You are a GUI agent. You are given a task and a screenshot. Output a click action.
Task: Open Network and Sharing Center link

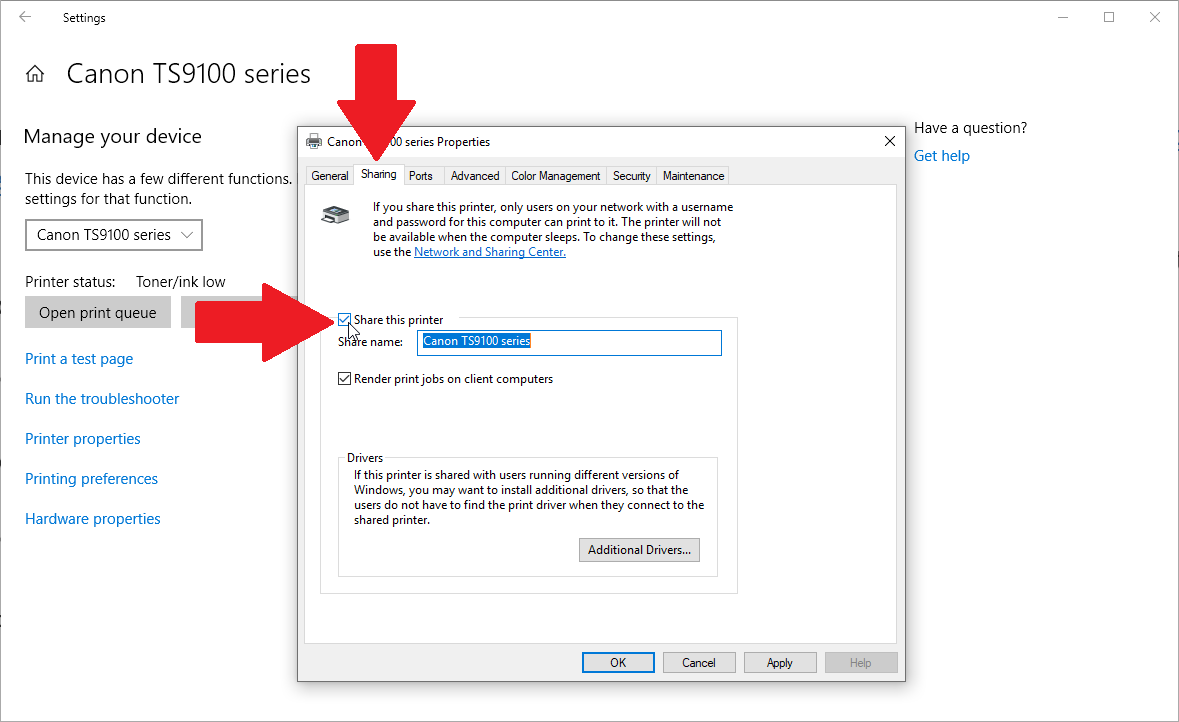(x=489, y=252)
